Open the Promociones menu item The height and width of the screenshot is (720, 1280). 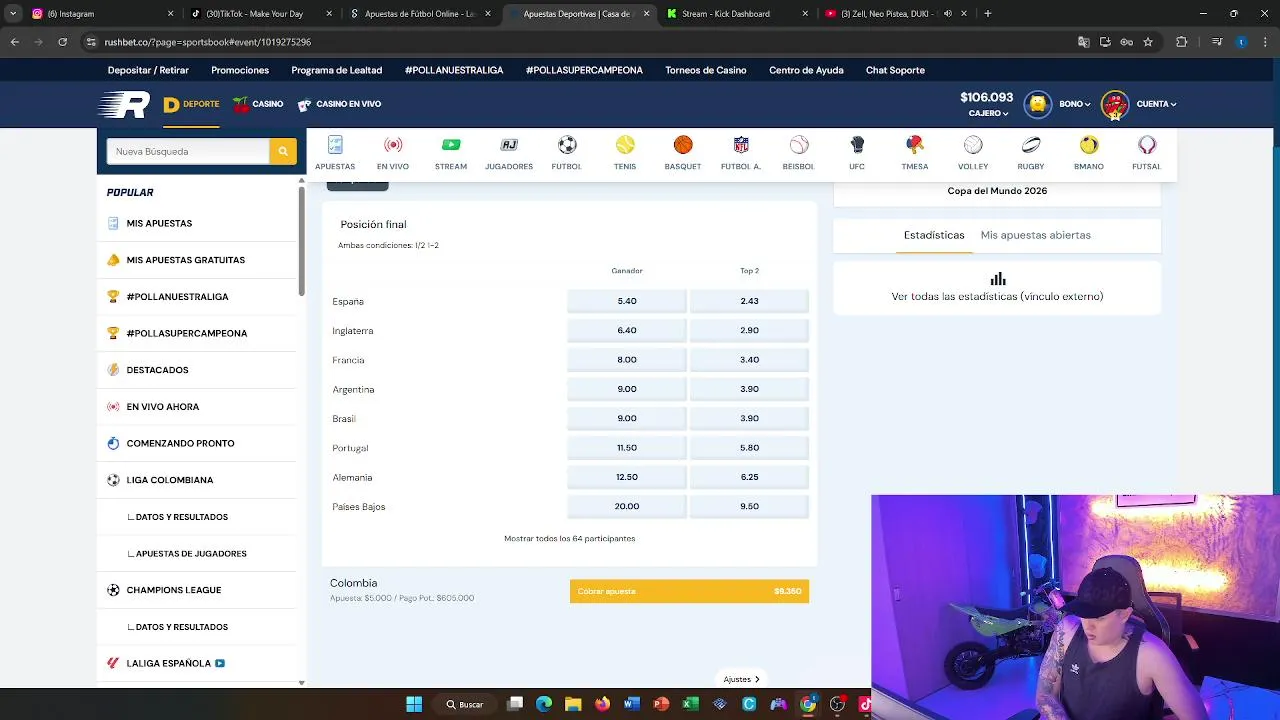240,70
